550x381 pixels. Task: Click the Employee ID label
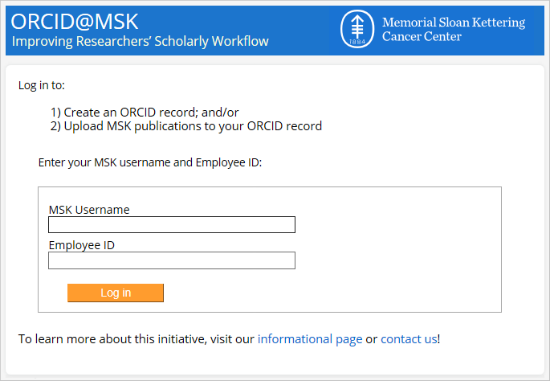[x=82, y=245]
